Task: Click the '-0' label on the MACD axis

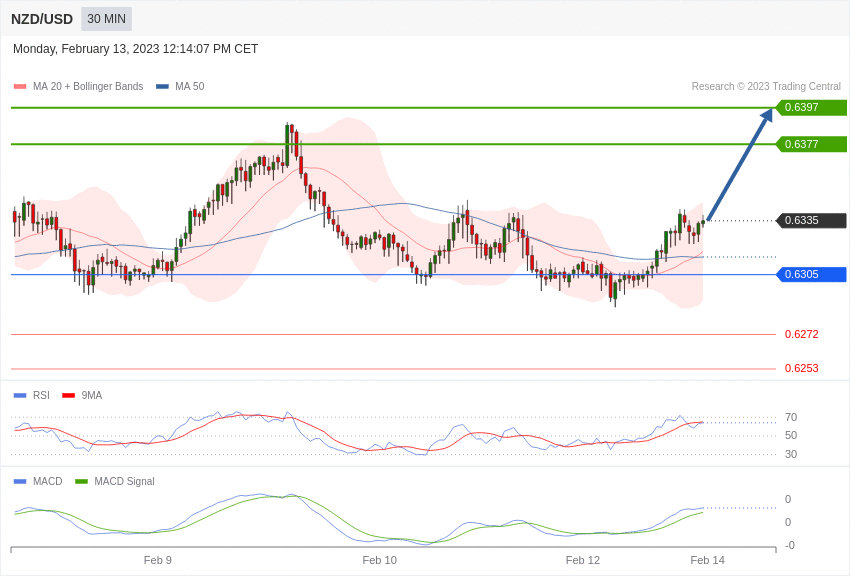Action: [x=790, y=545]
